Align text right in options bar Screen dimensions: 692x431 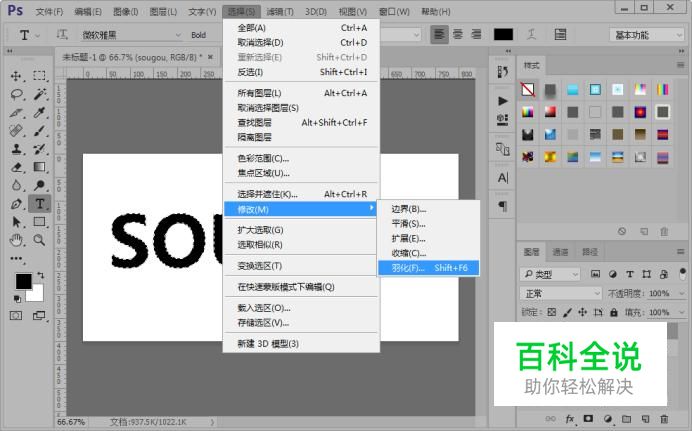(476, 34)
